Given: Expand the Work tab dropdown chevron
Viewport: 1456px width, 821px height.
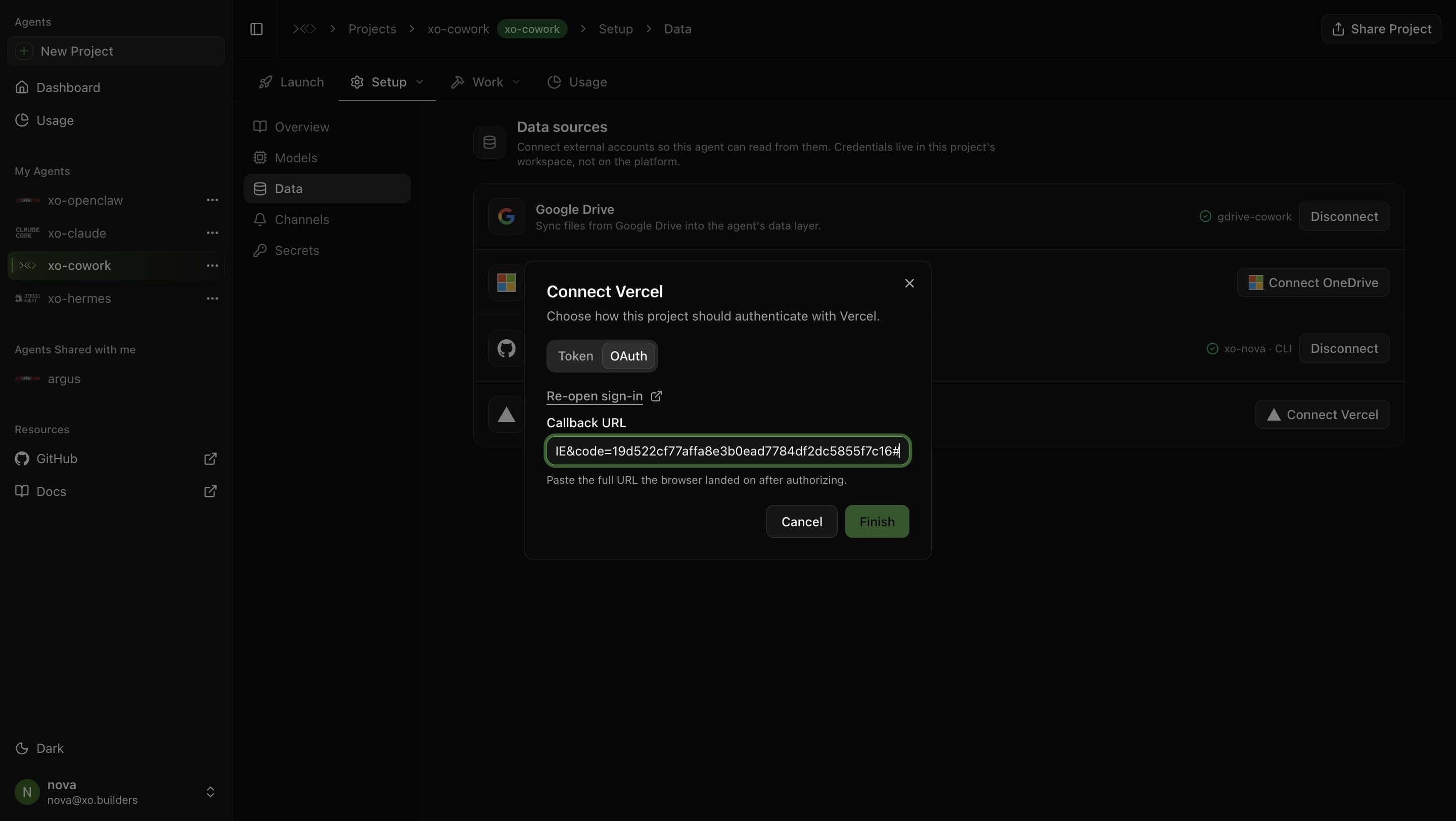Looking at the screenshot, I should (516, 82).
